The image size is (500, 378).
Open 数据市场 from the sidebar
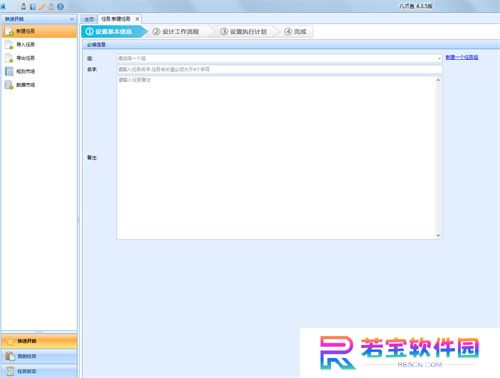(x=39, y=85)
